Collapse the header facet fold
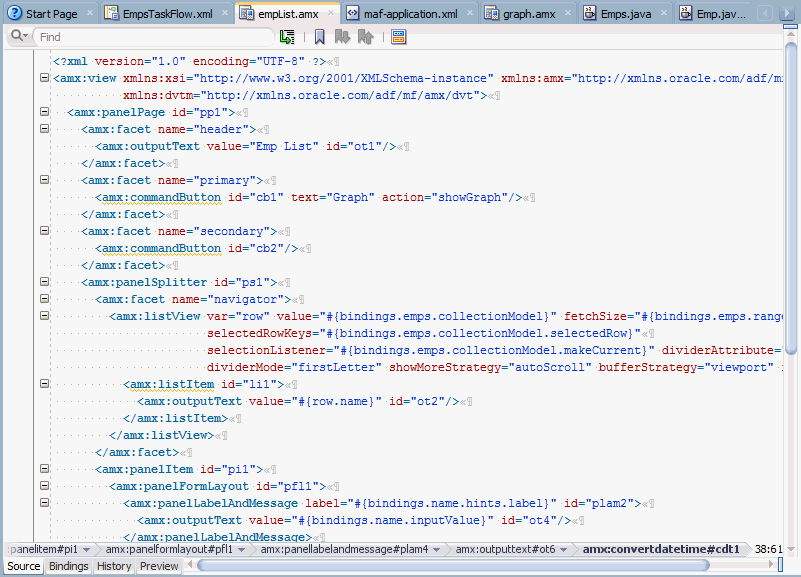The width and height of the screenshot is (801, 577). click(x=44, y=129)
